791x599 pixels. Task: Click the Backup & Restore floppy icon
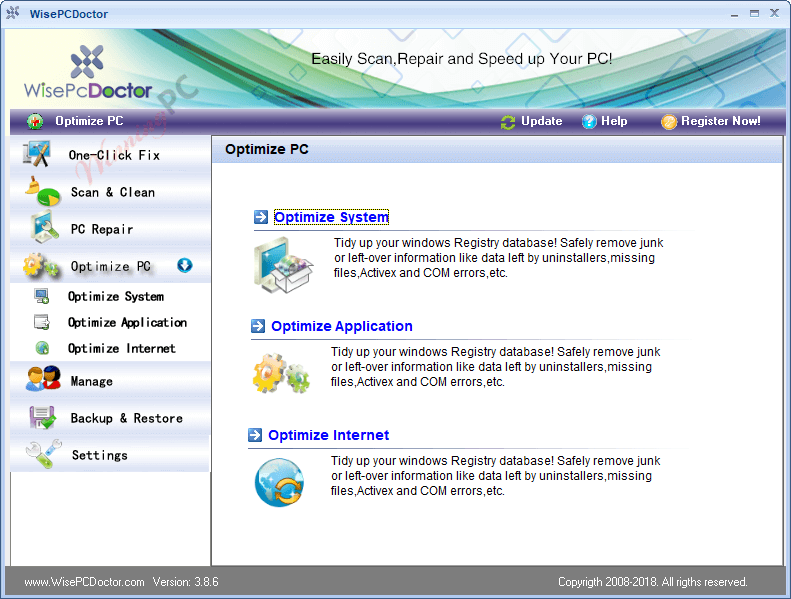[42, 417]
